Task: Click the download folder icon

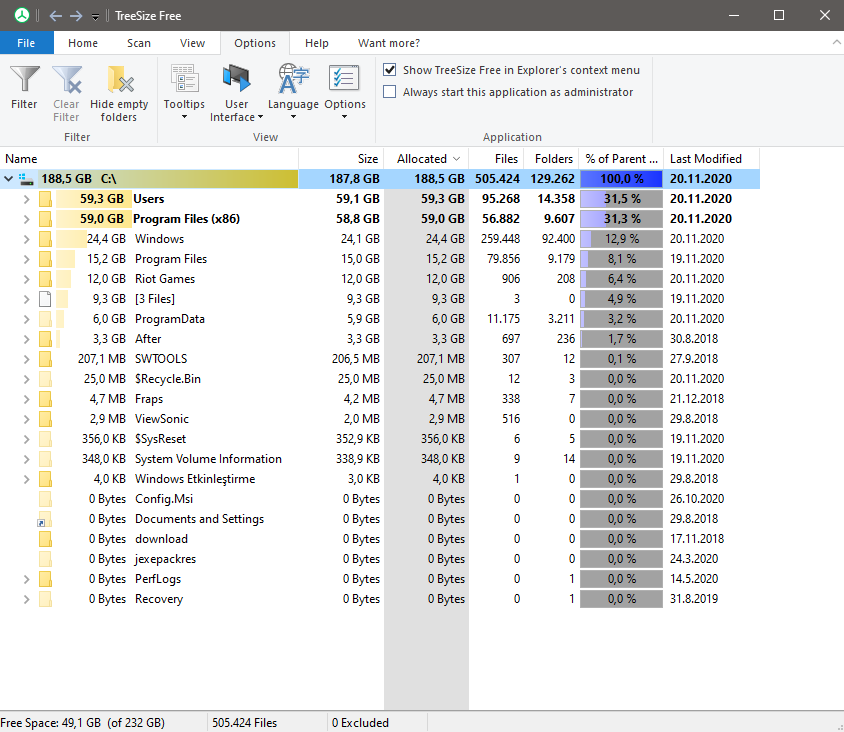Action: (x=45, y=539)
